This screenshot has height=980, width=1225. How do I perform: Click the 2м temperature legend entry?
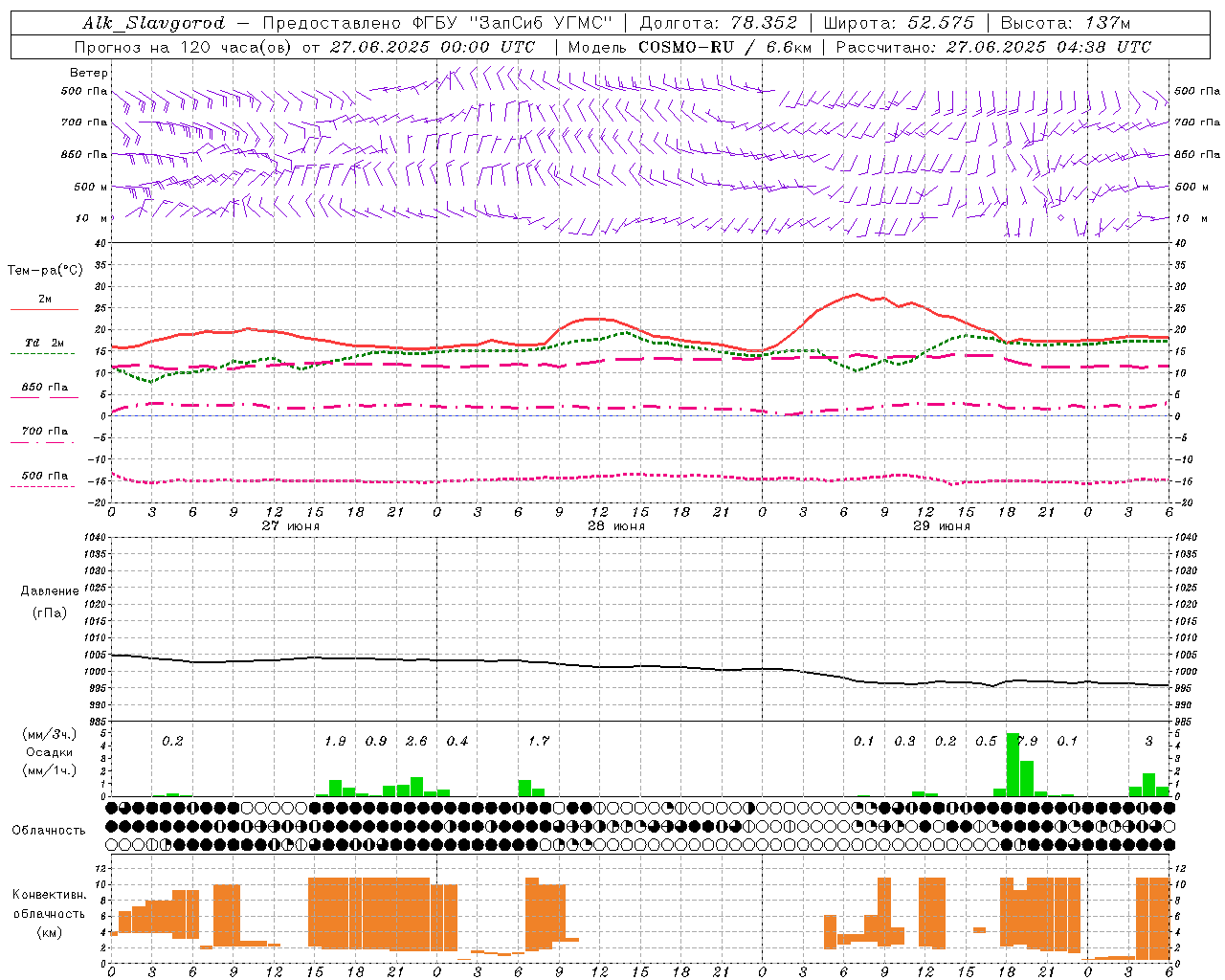pyautogui.click(x=45, y=299)
